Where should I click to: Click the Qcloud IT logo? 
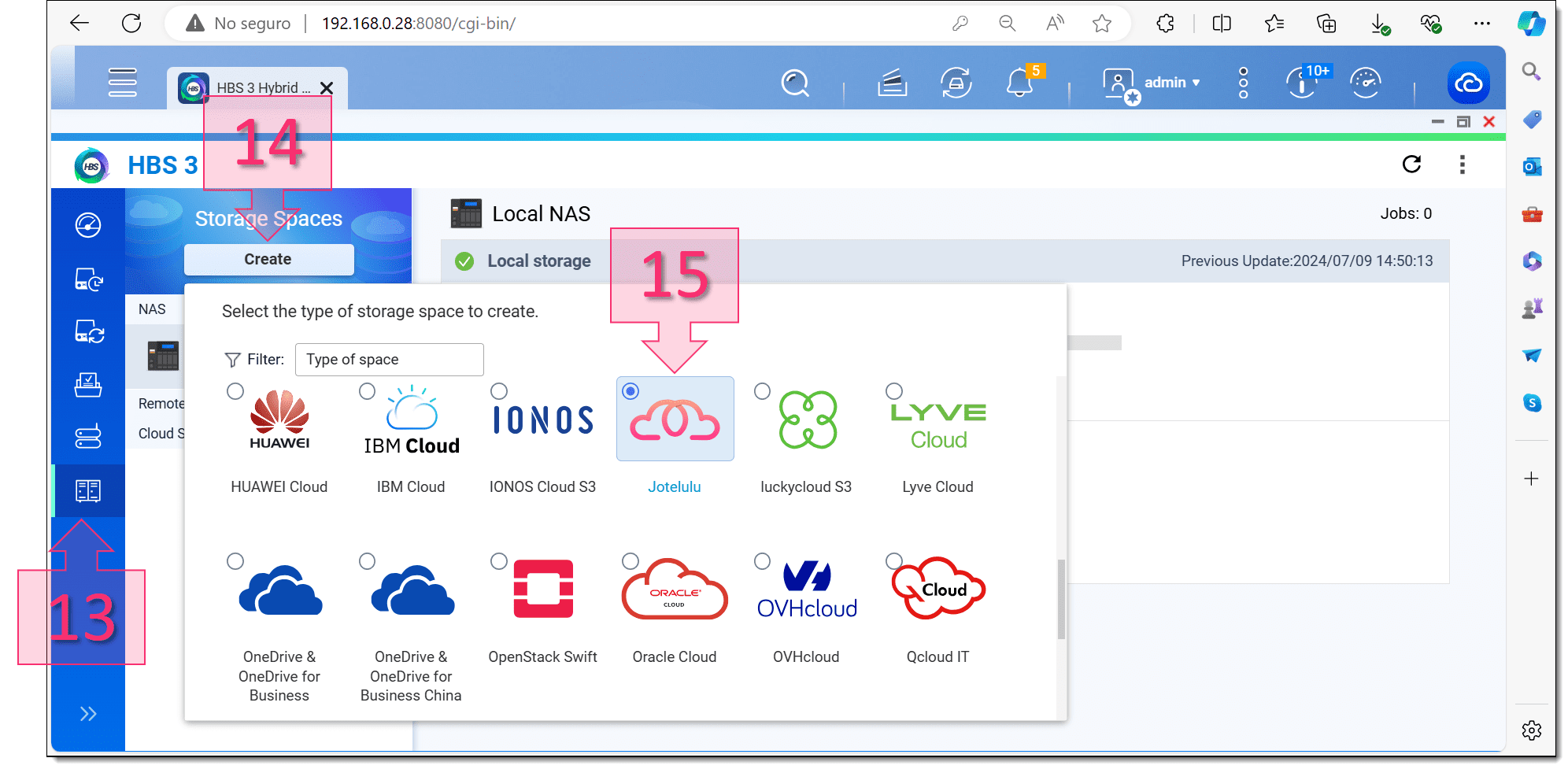coord(938,588)
